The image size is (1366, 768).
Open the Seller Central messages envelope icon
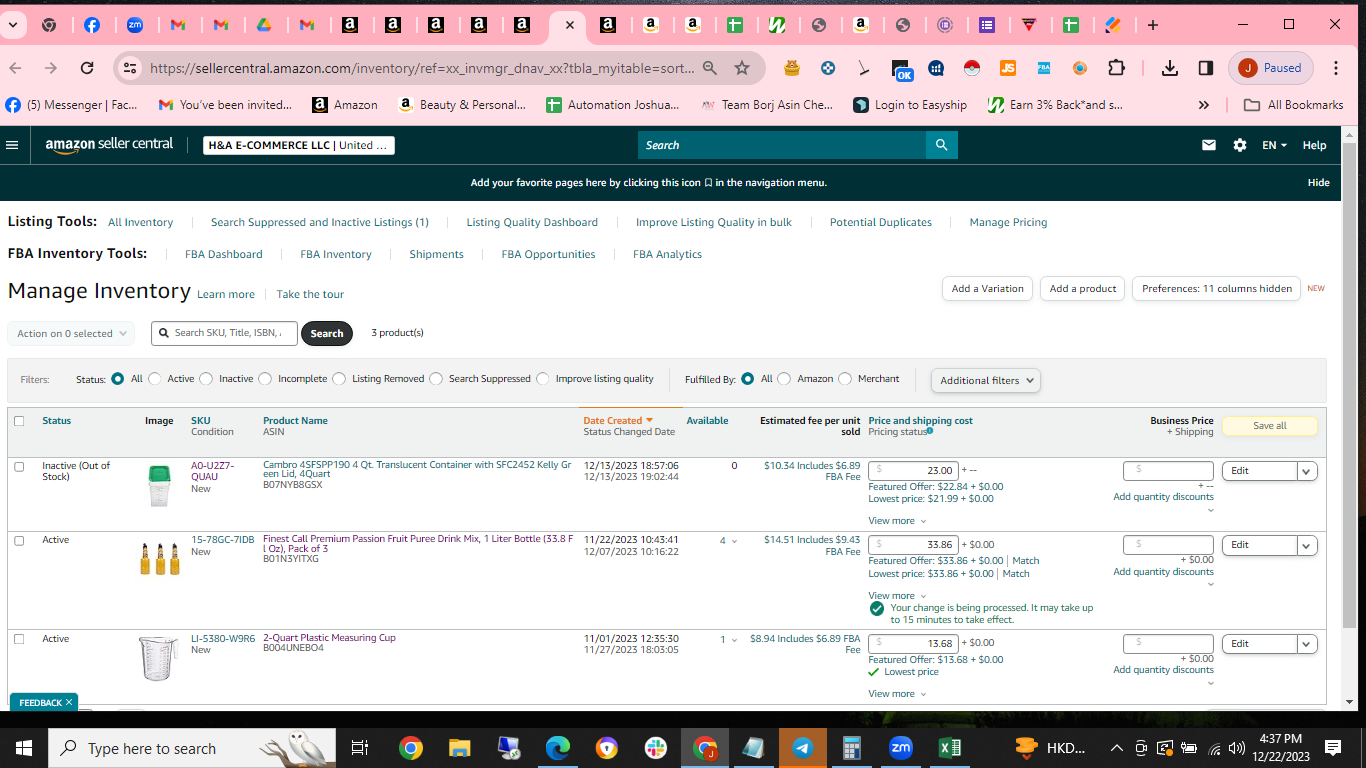1209,145
